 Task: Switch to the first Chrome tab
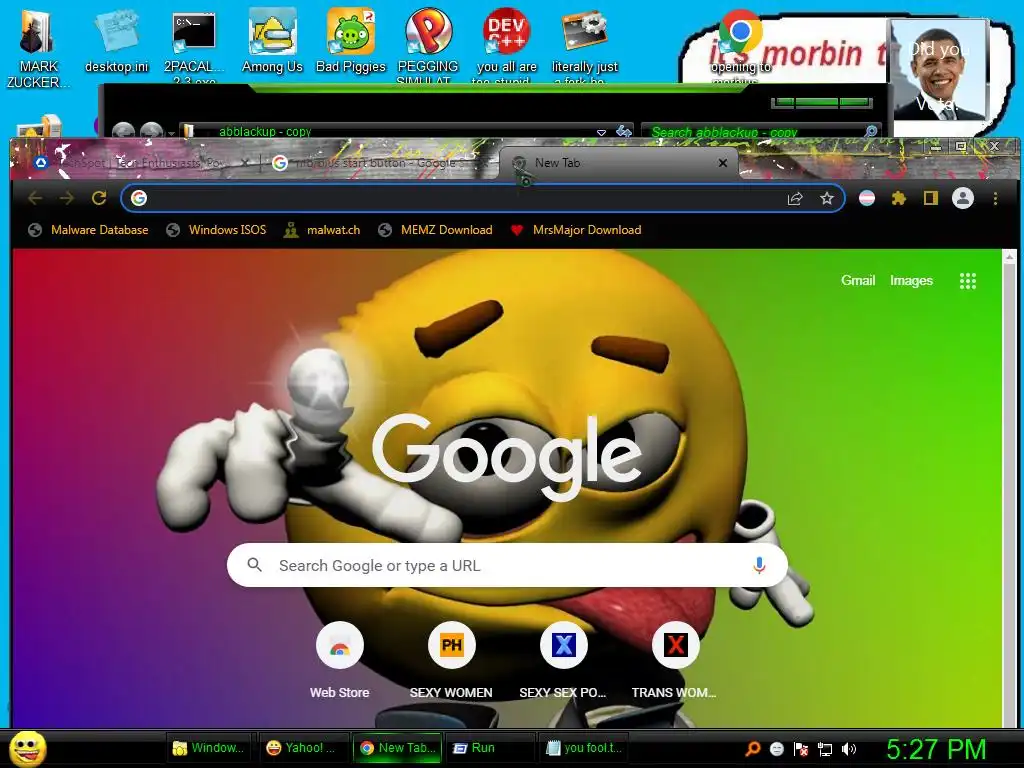[x=140, y=163]
